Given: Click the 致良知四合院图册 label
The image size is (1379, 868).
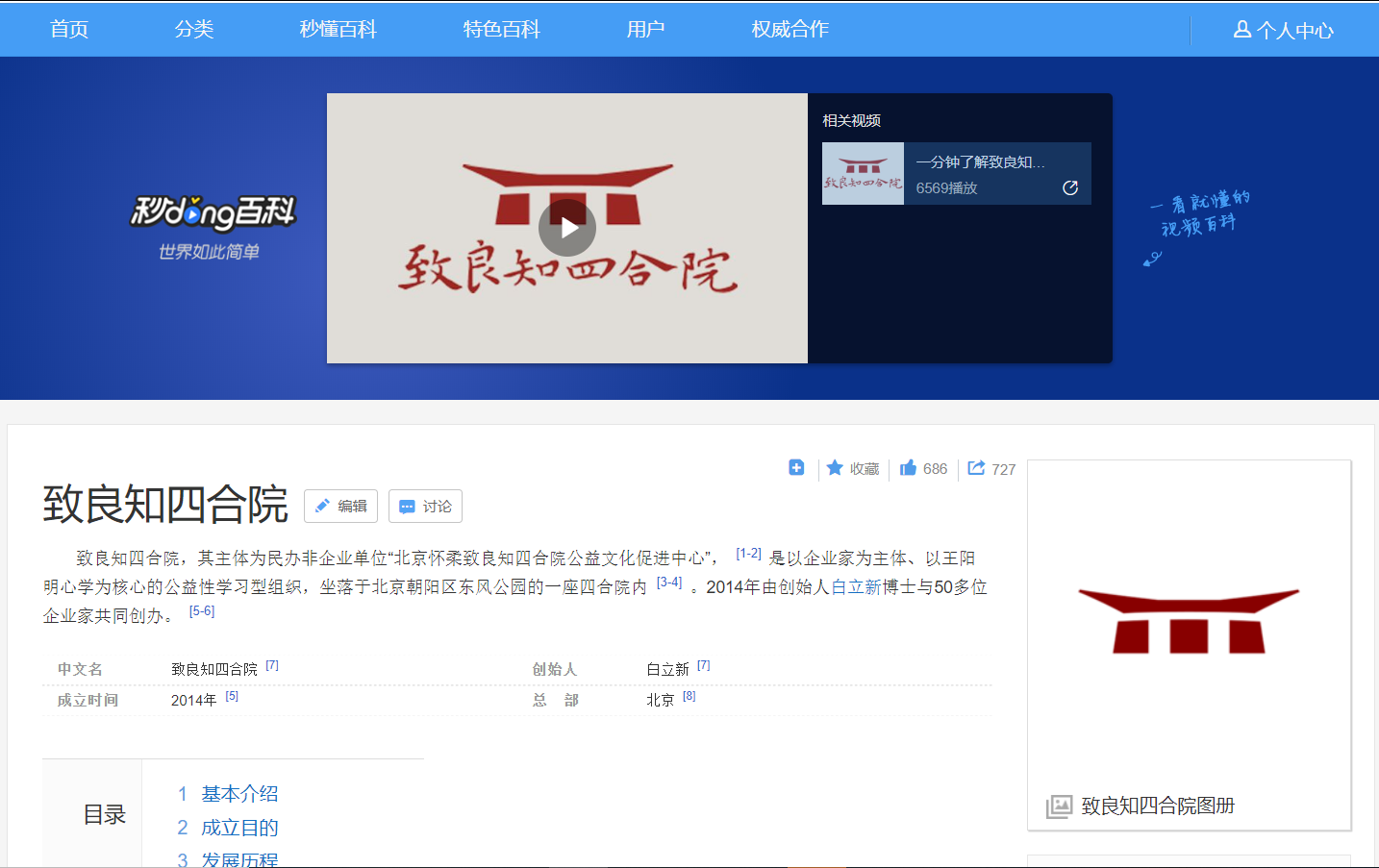Looking at the screenshot, I should [x=1158, y=806].
